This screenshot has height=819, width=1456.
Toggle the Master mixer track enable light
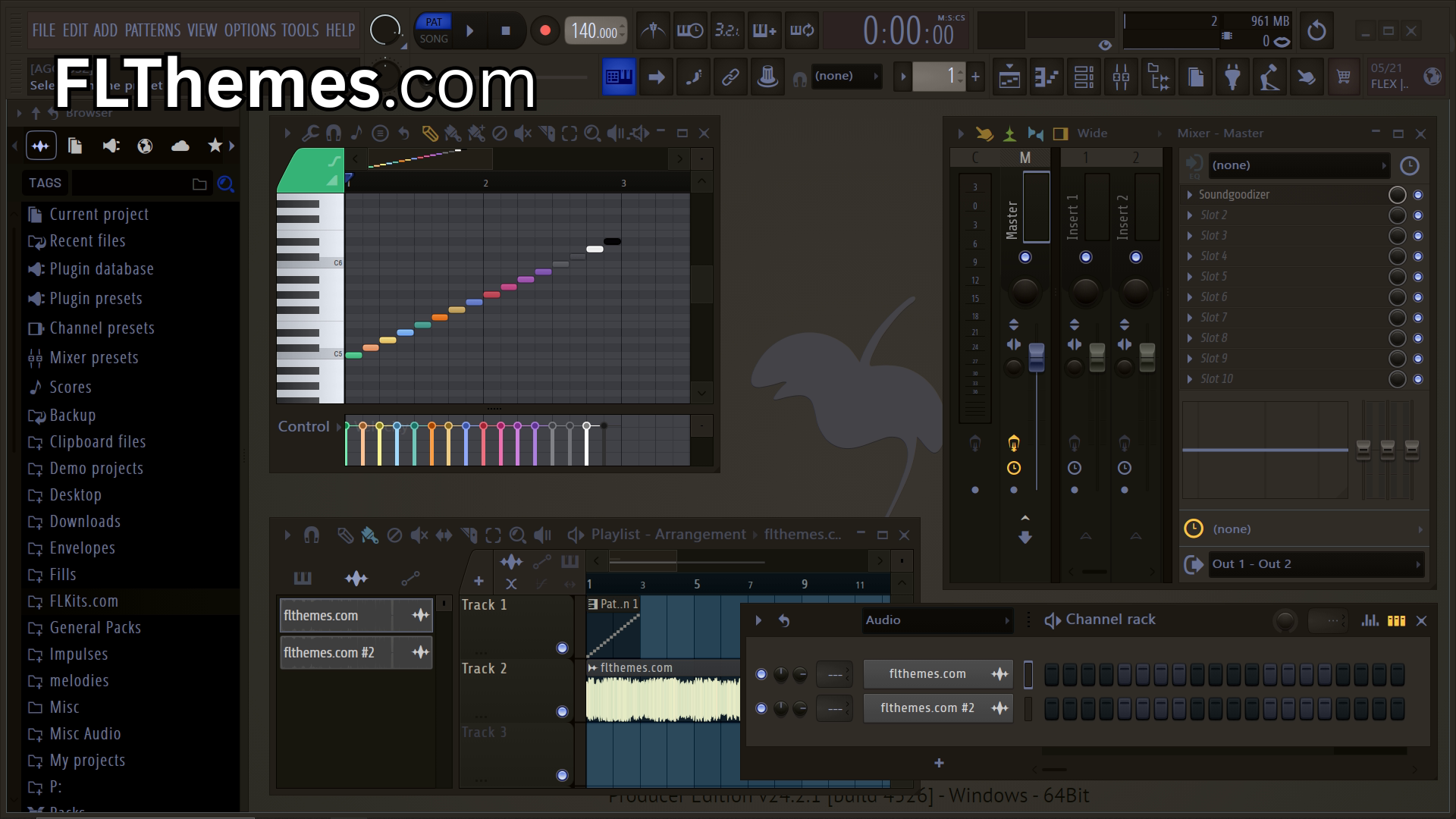coord(1025,257)
